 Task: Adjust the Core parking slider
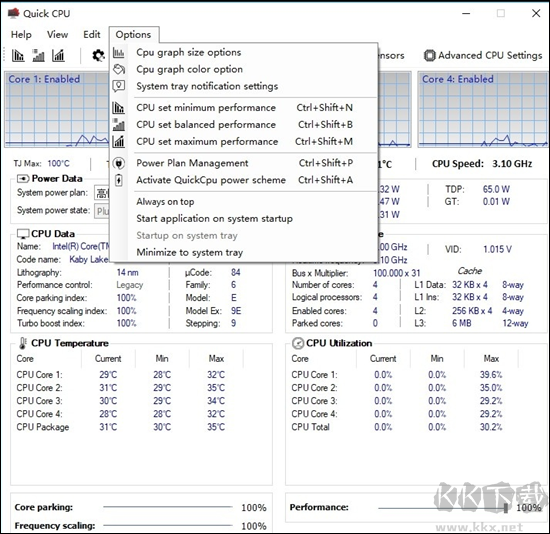tap(168, 507)
